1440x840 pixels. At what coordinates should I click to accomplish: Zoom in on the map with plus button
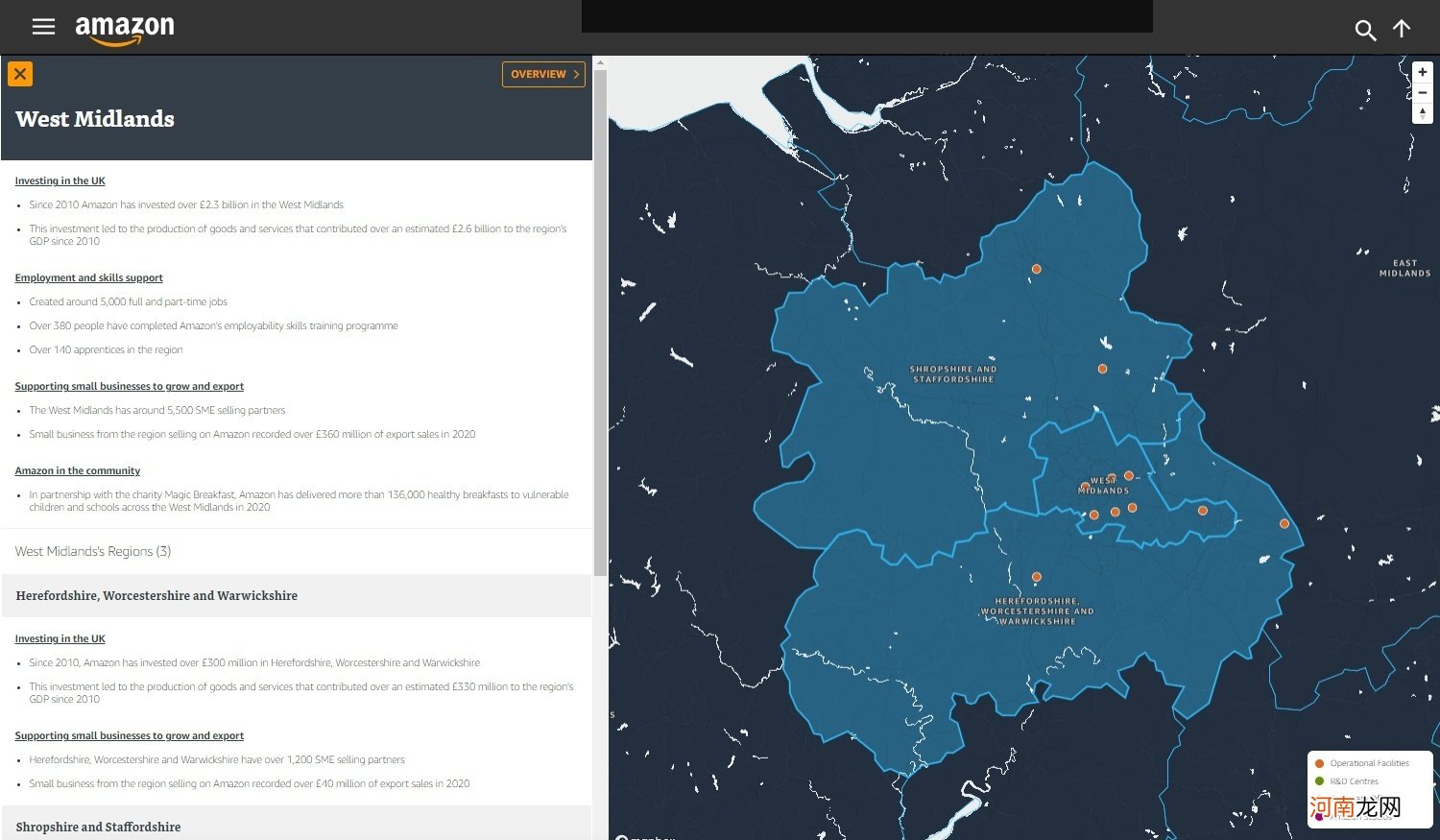point(1423,72)
